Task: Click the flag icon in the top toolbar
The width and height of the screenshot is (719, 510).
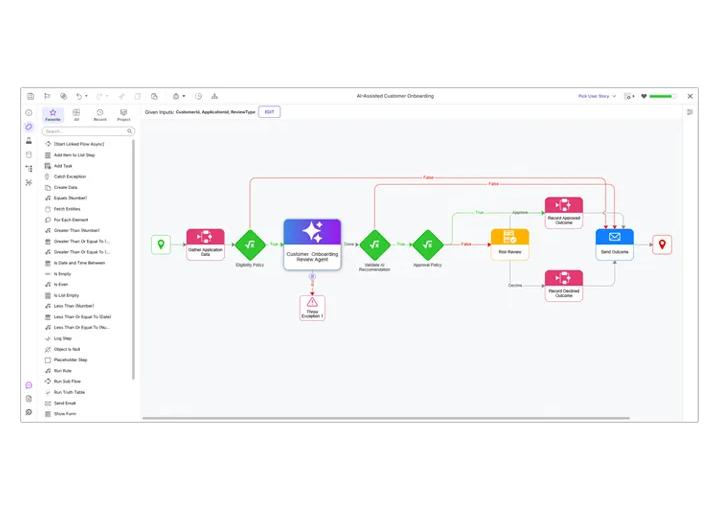Action: (x=47, y=96)
